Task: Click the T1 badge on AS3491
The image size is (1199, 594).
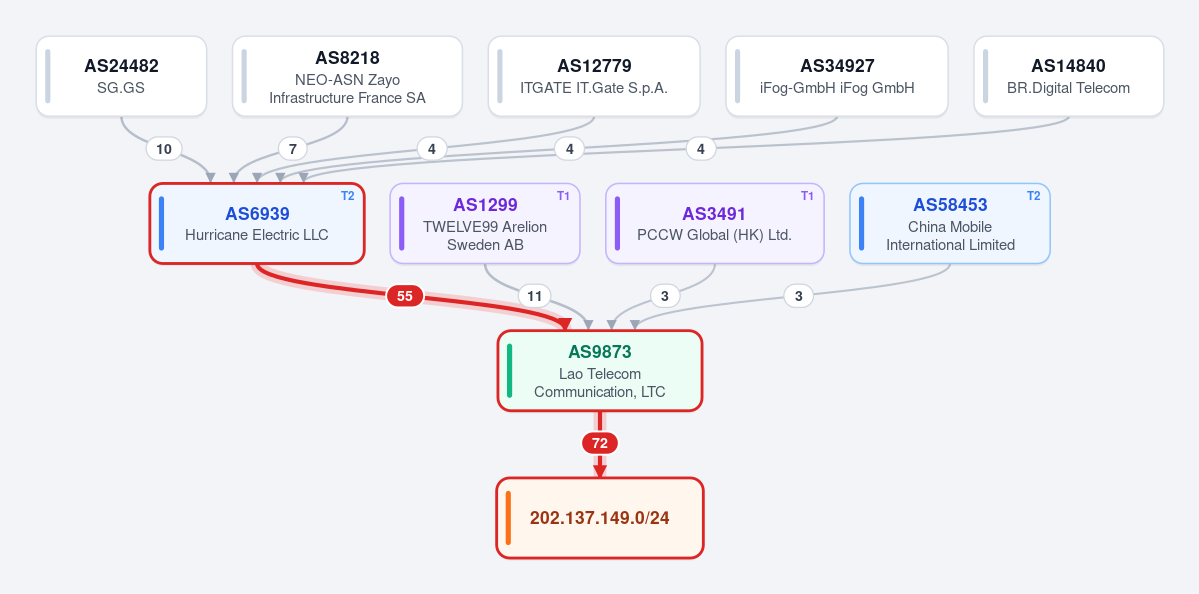Action: (x=807, y=196)
